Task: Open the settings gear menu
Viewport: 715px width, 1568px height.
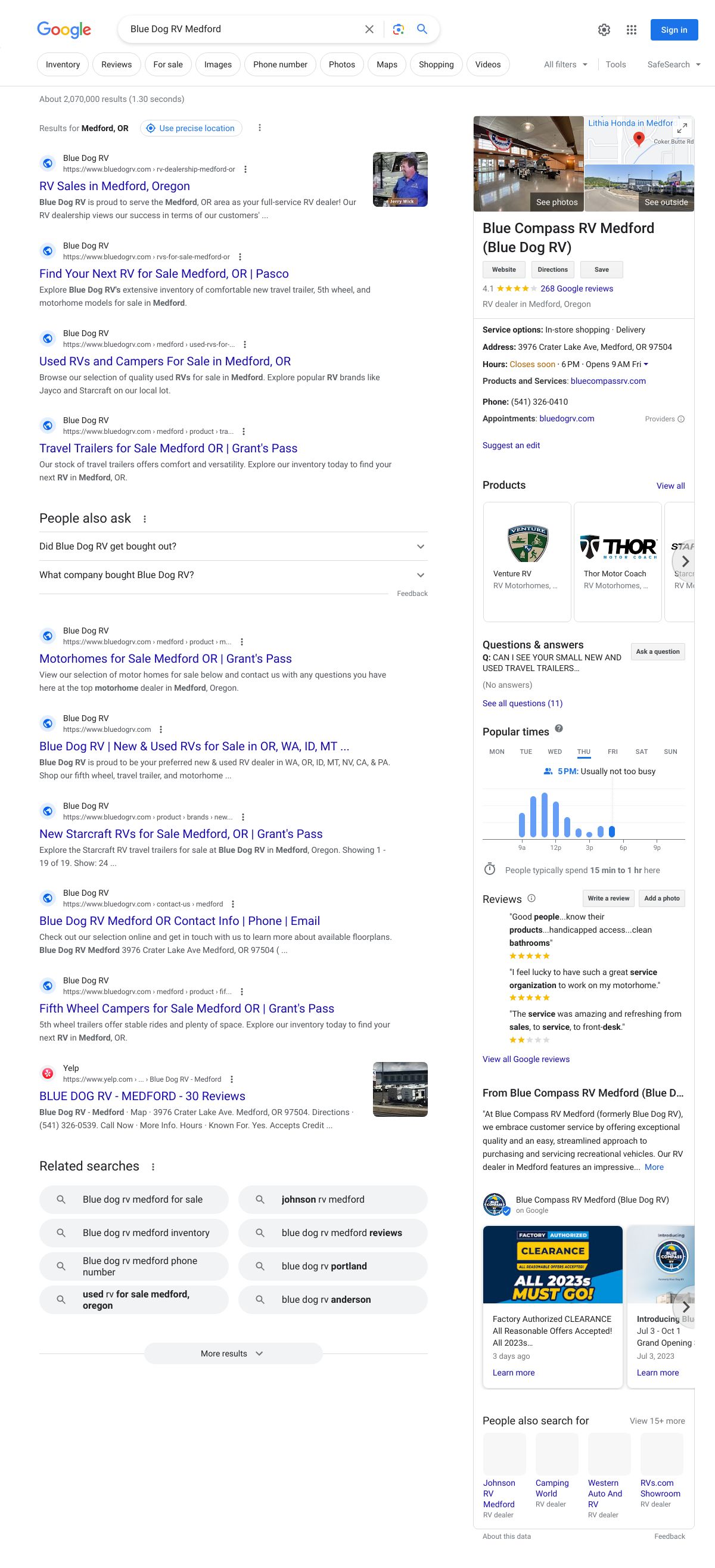Action: [604, 30]
